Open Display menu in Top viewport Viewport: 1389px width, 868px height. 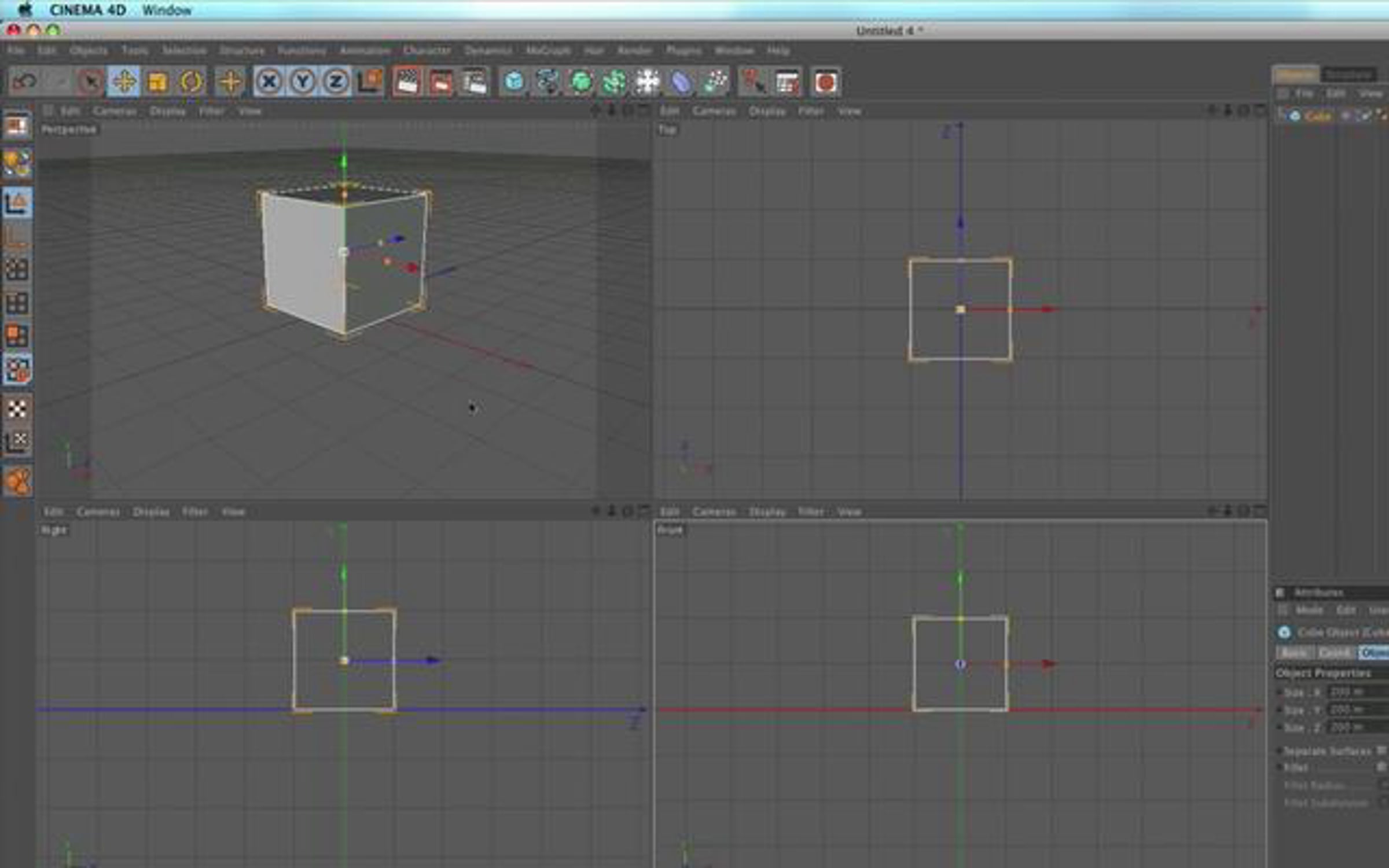(x=767, y=111)
